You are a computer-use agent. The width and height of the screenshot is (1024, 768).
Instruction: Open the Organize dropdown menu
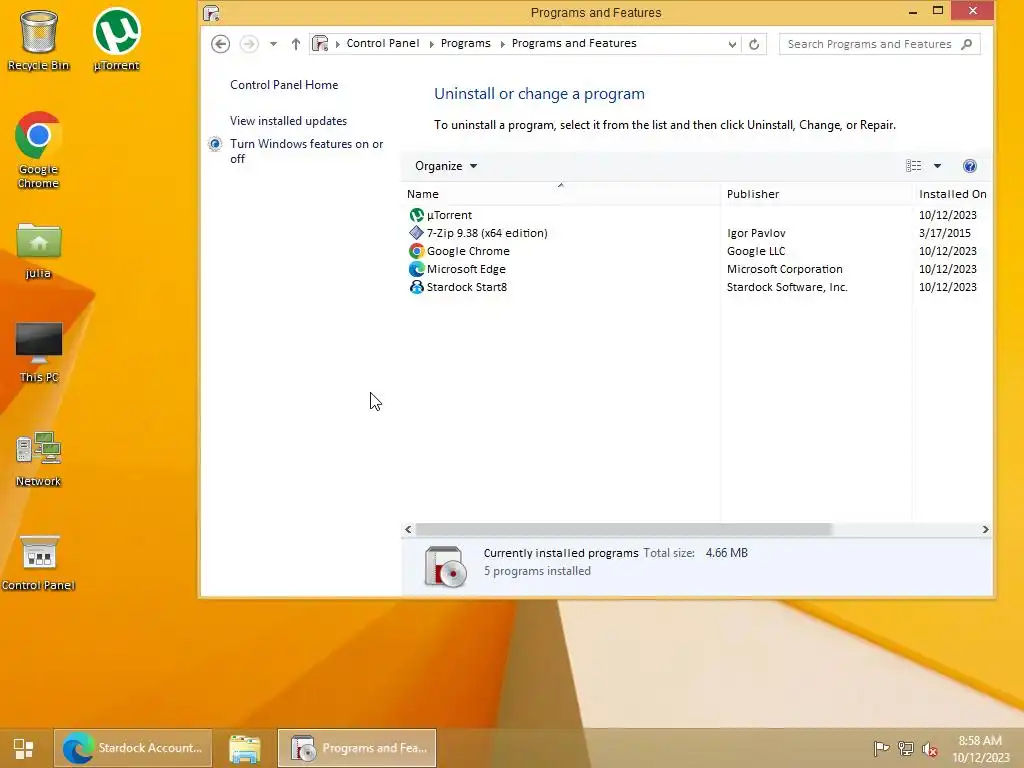click(445, 166)
